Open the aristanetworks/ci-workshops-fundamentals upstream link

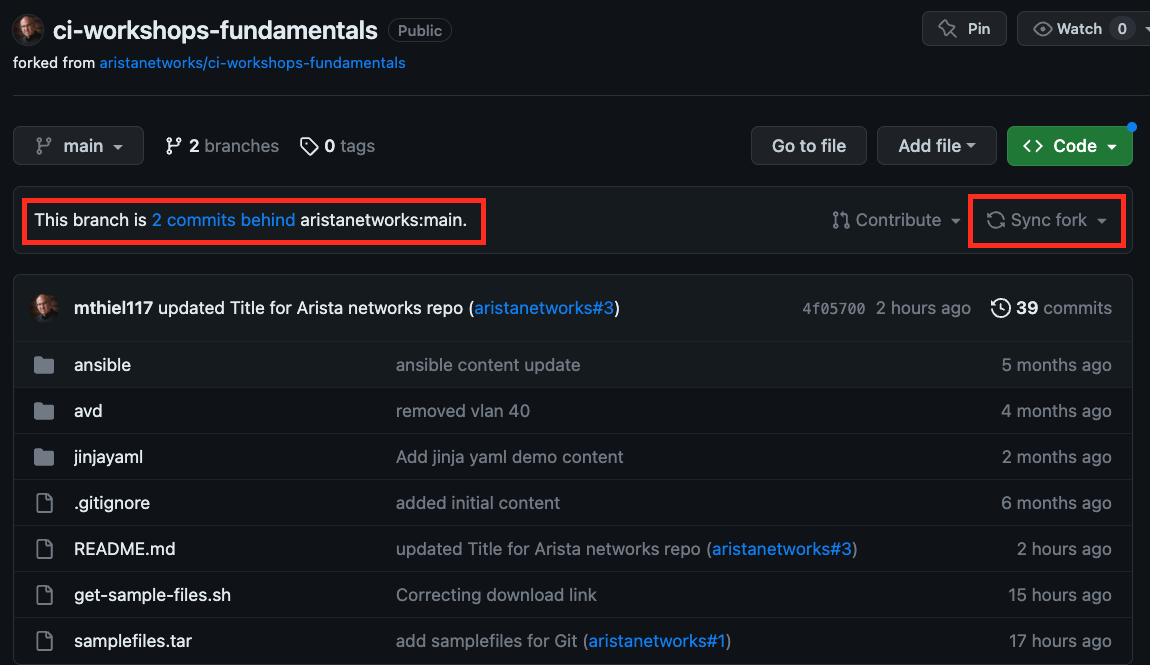(x=252, y=62)
